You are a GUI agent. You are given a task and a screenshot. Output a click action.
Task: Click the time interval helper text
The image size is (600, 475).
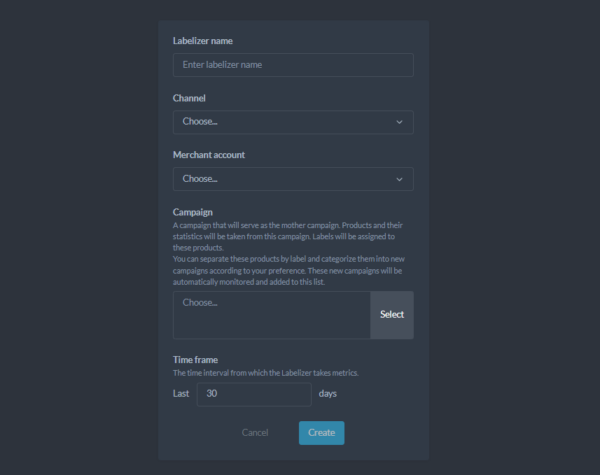pyautogui.click(x=265, y=373)
